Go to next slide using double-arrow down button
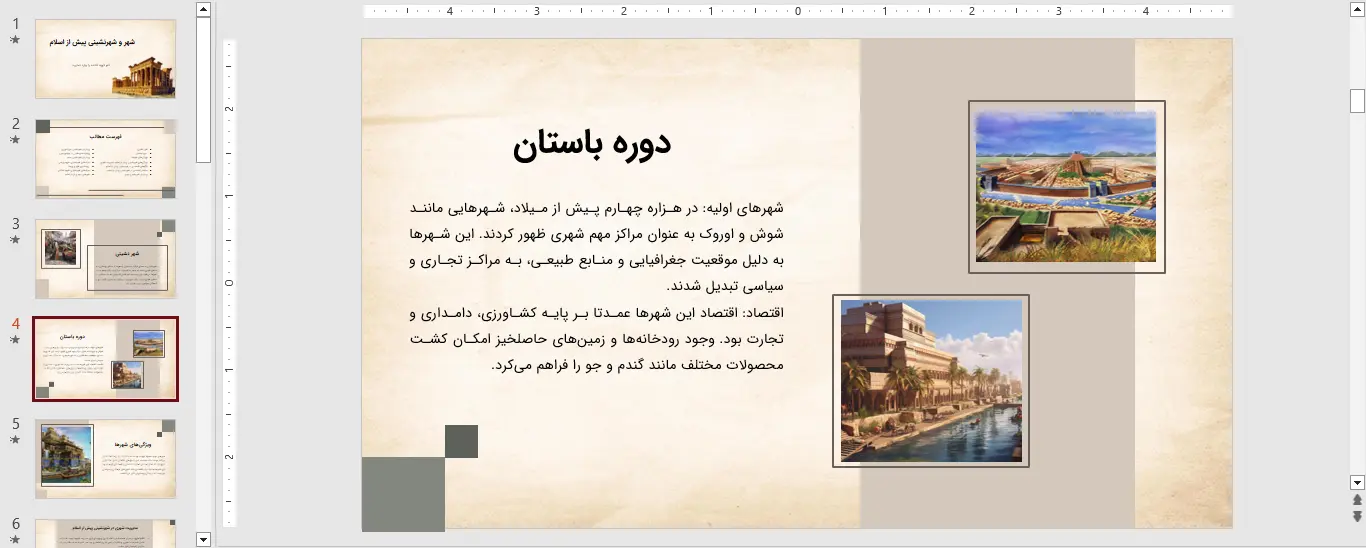Screen dimensions: 1366x548 point(1357,516)
